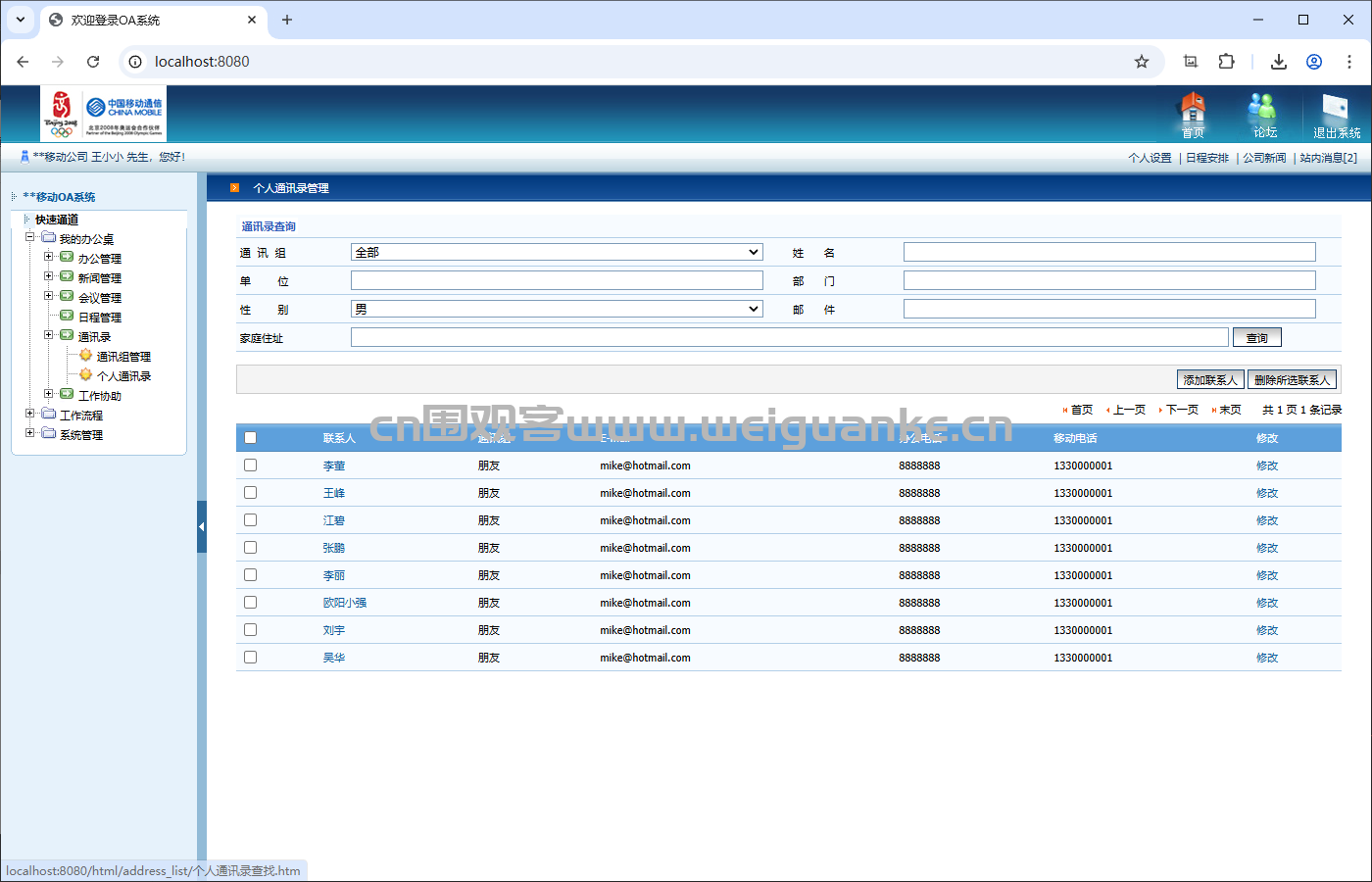1372x882 pixels.
Task: Open 日程安排 in the top menu
Action: point(1207,158)
